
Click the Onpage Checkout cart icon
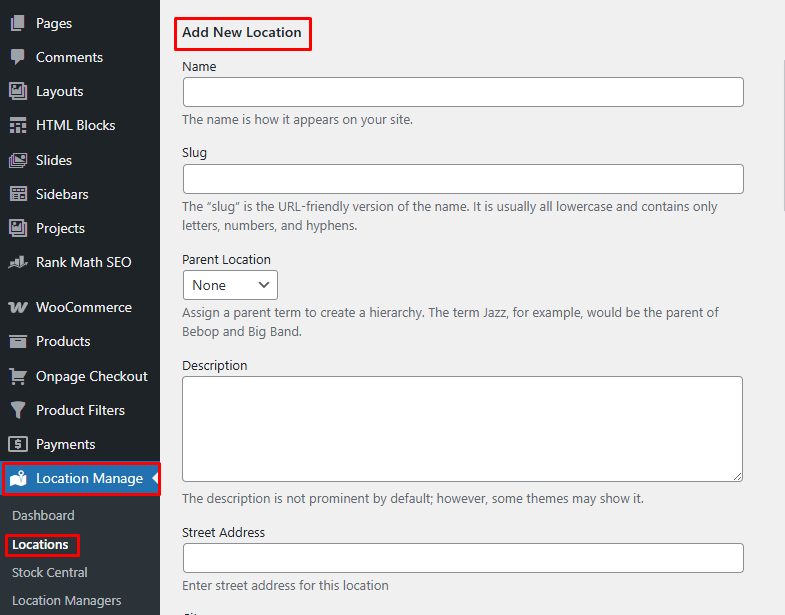[18, 376]
